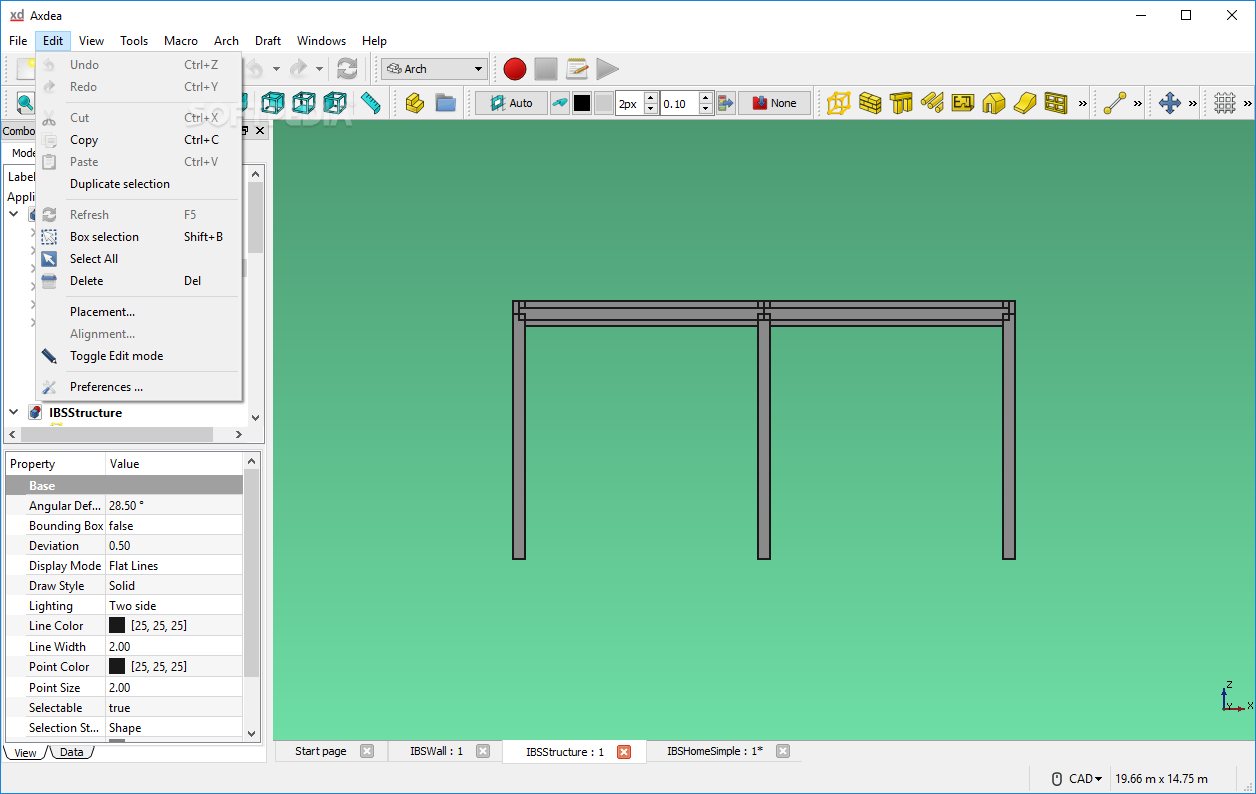Screen dimensions: 1256x794
Task: Expand overflow chevron after the Move tool
Action: tap(1193, 104)
